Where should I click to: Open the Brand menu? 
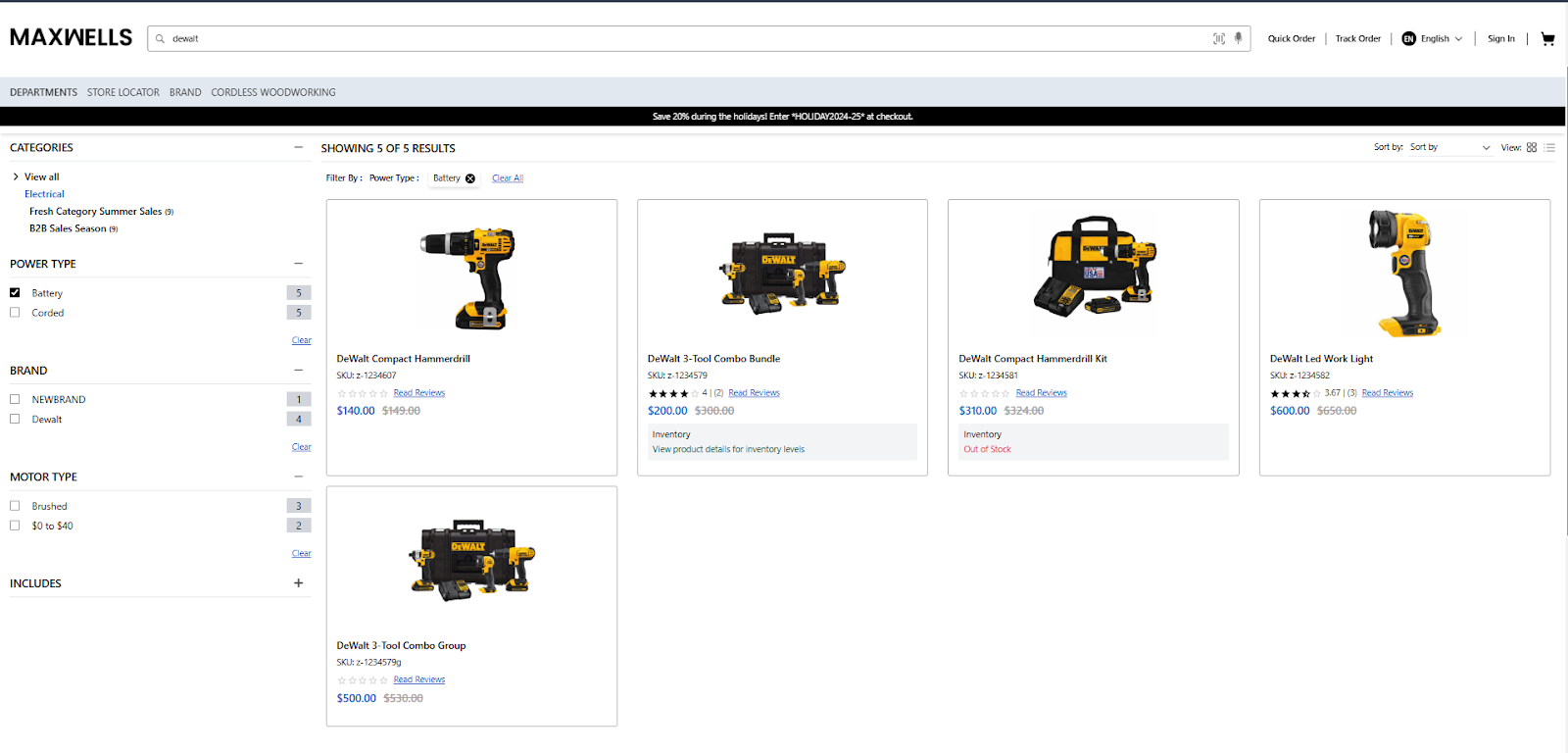(x=185, y=92)
